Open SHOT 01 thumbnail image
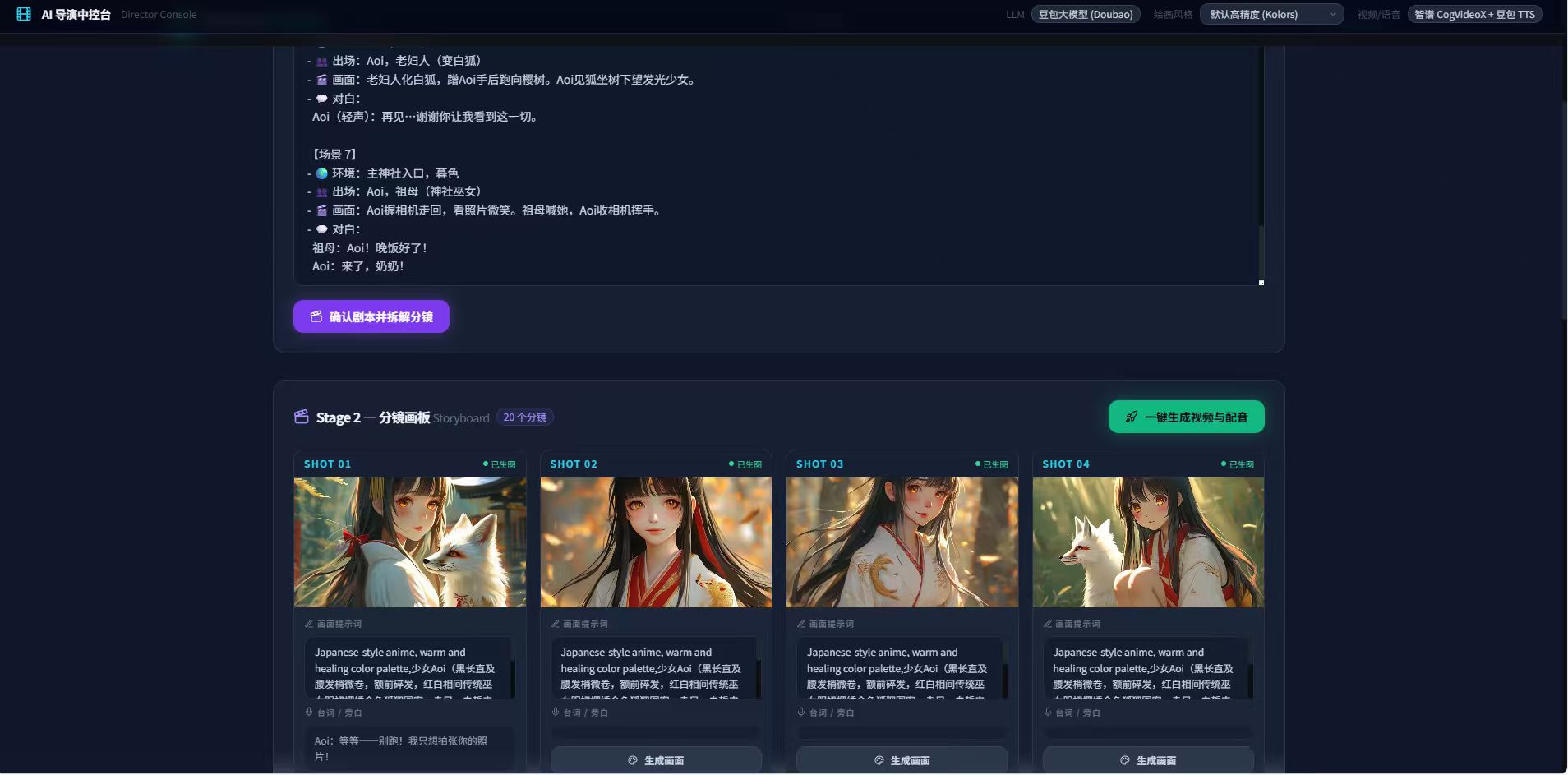 tap(410, 542)
